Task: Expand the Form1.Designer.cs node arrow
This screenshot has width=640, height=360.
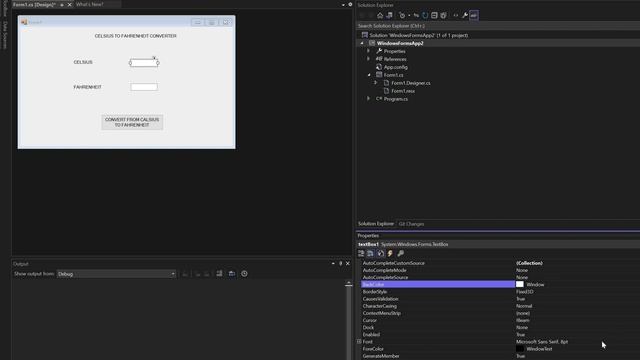Action: click(x=376, y=83)
